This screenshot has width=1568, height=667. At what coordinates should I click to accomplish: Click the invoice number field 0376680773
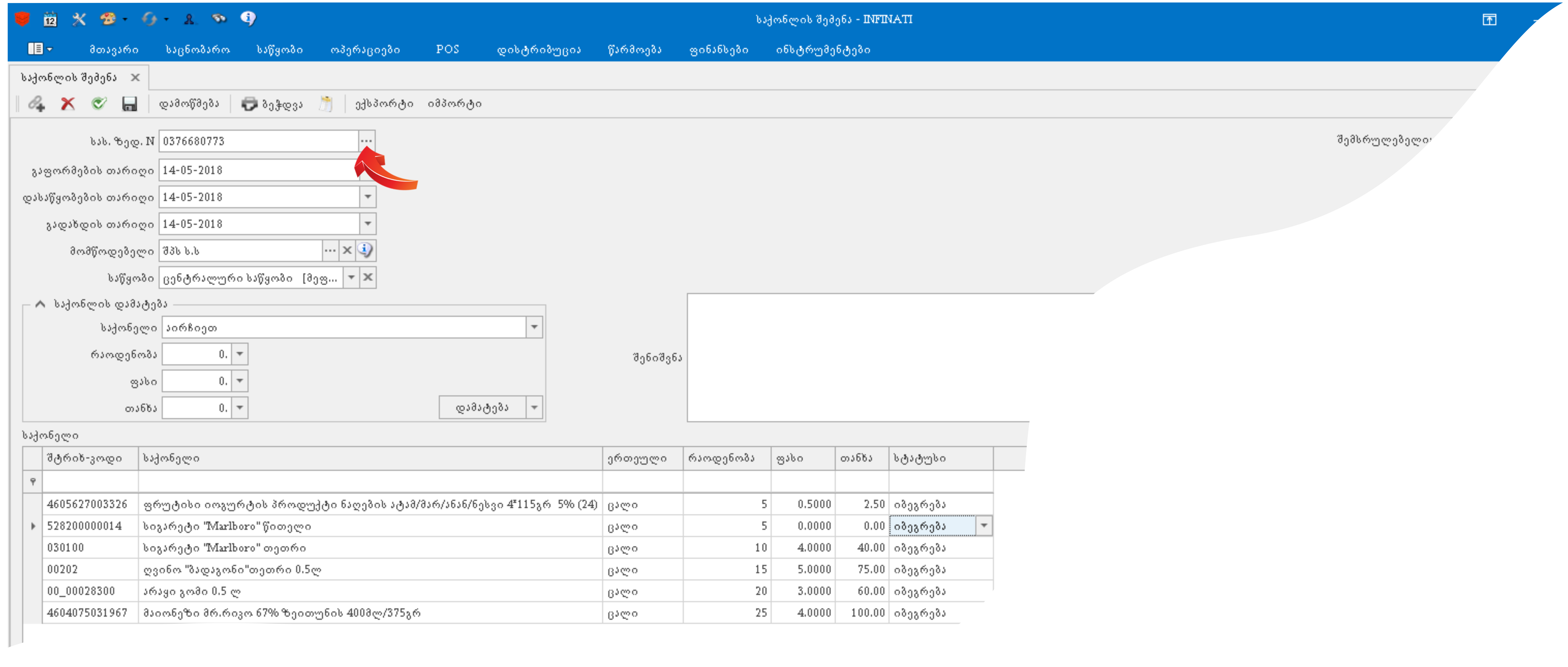[x=259, y=141]
